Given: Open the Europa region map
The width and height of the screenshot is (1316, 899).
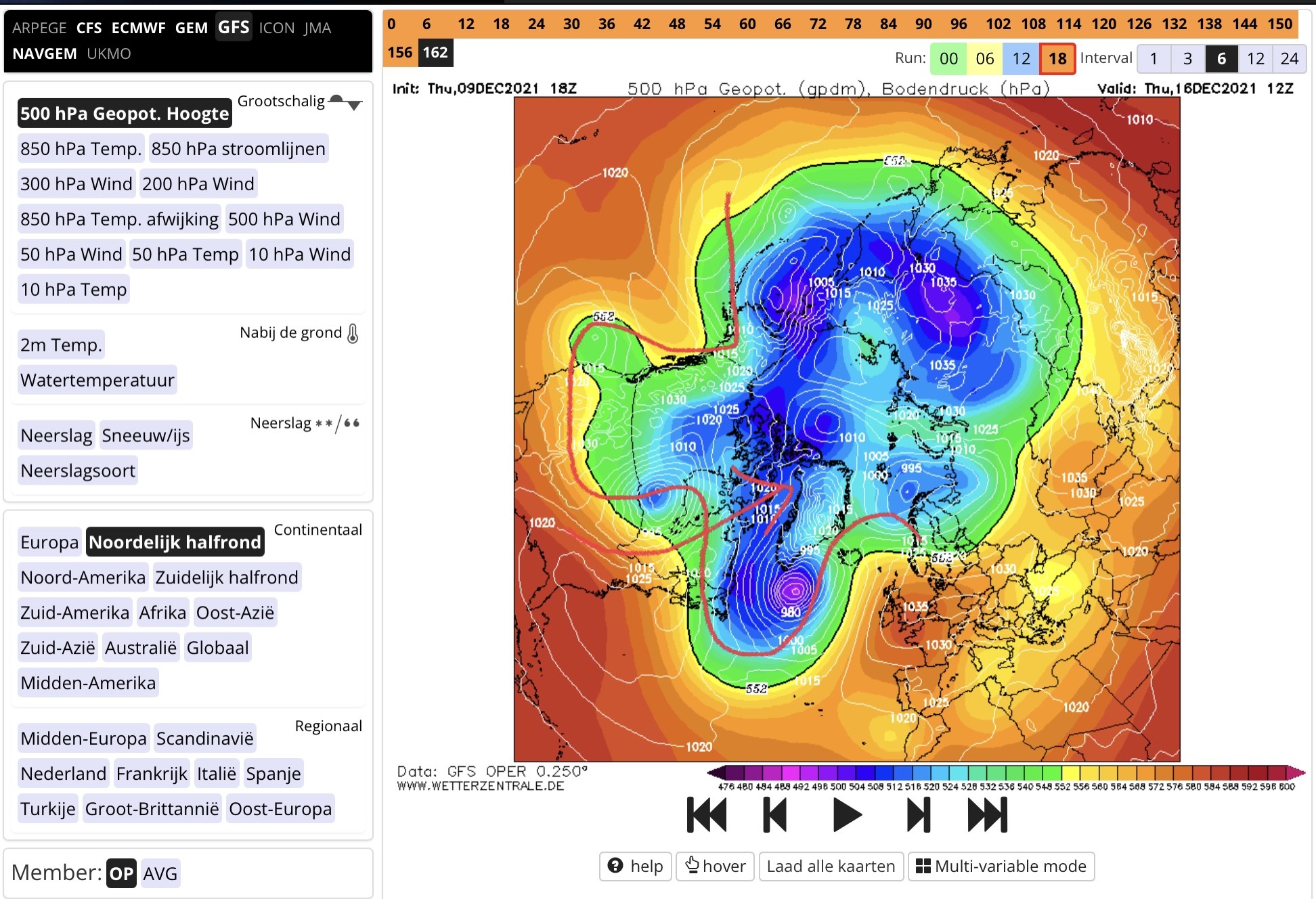Looking at the screenshot, I should (x=49, y=542).
